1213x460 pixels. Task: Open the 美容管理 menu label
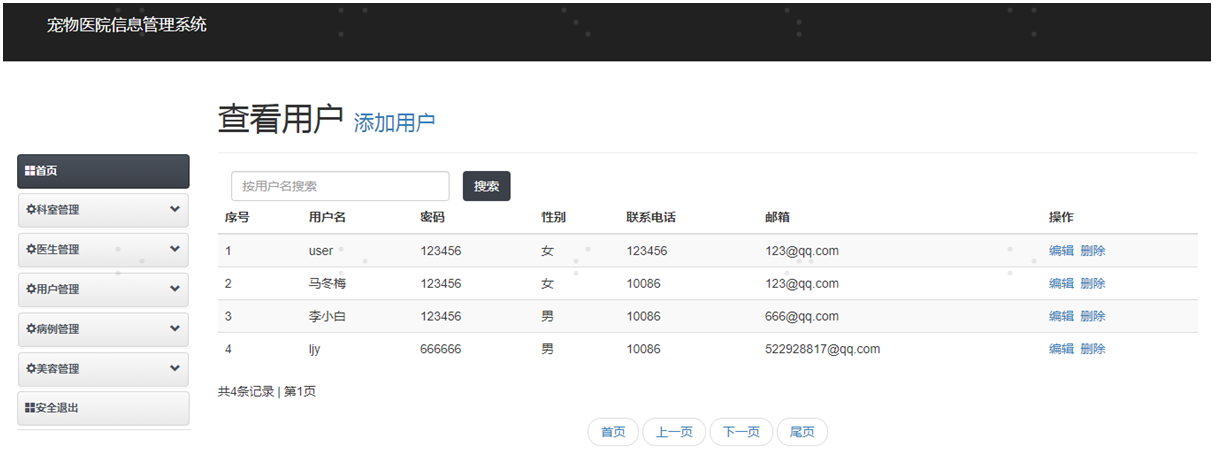point(57,369)
